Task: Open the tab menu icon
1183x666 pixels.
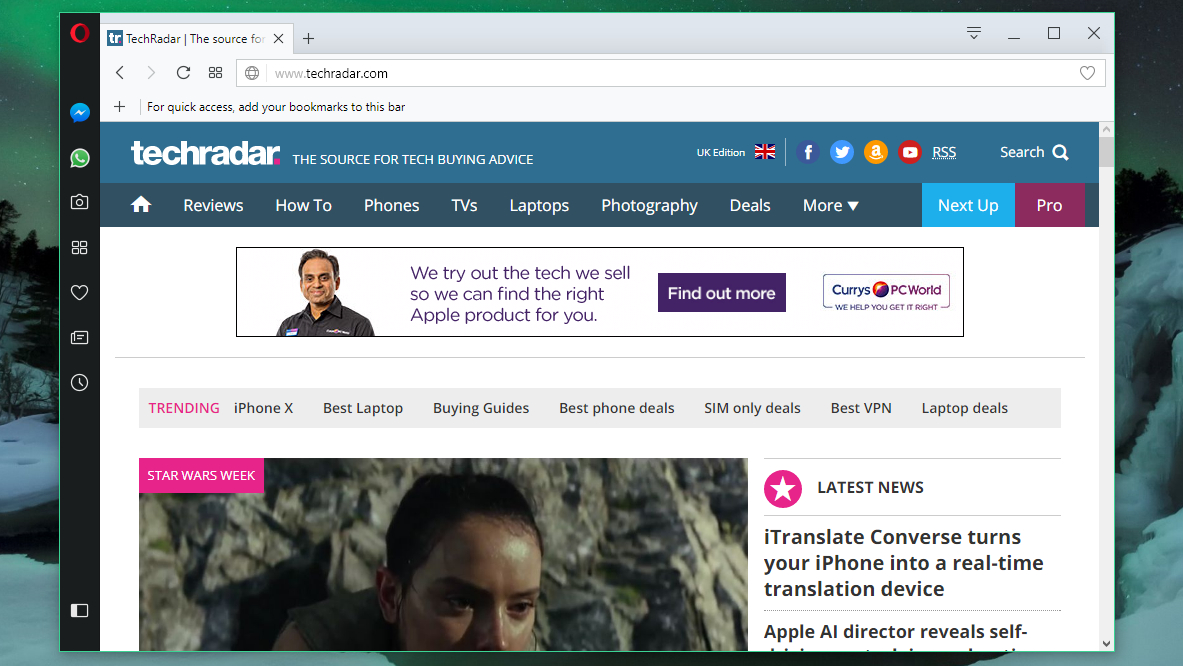Action: pyautogui.click(x=974, y=33)
